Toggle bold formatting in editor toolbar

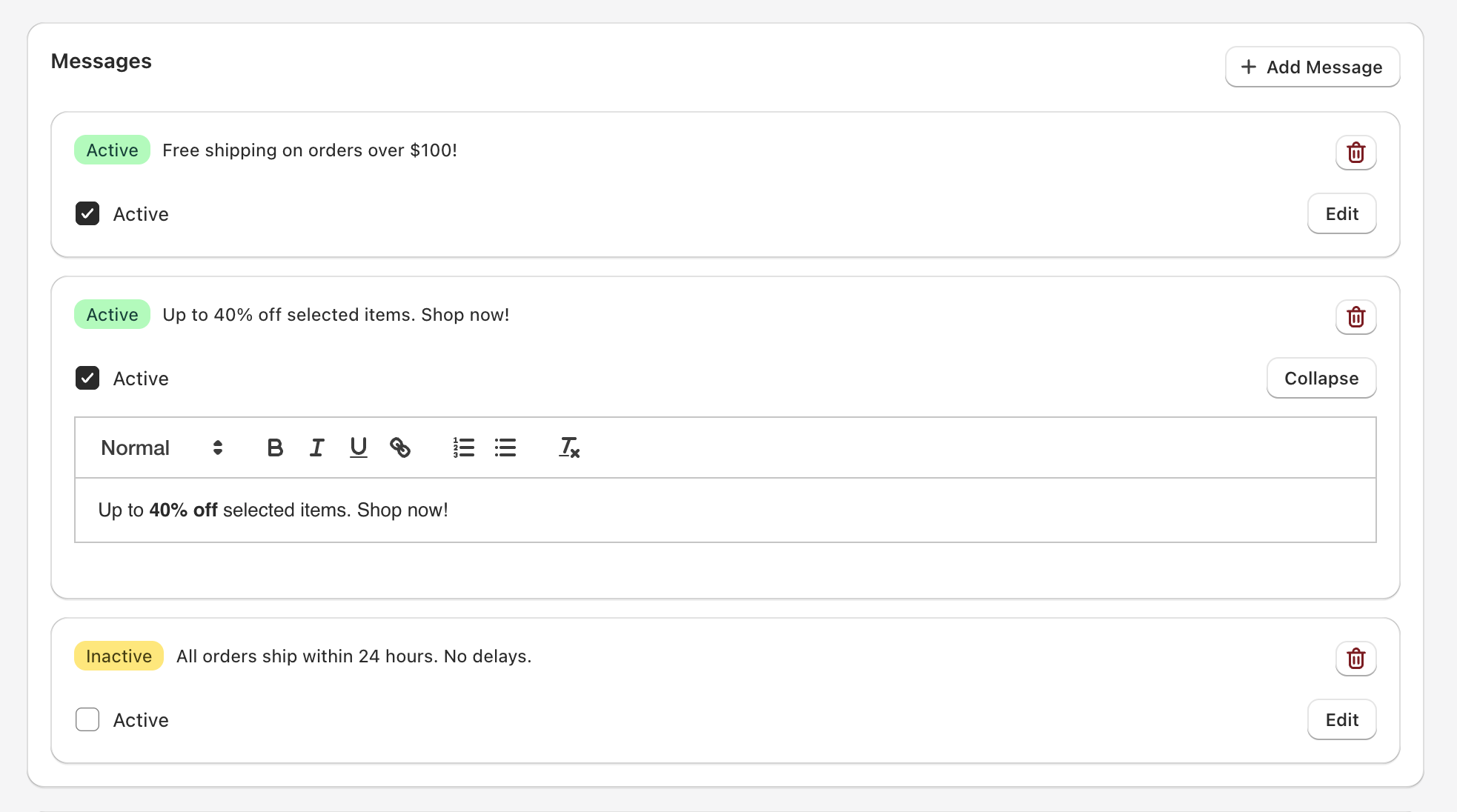coord(275,447)
